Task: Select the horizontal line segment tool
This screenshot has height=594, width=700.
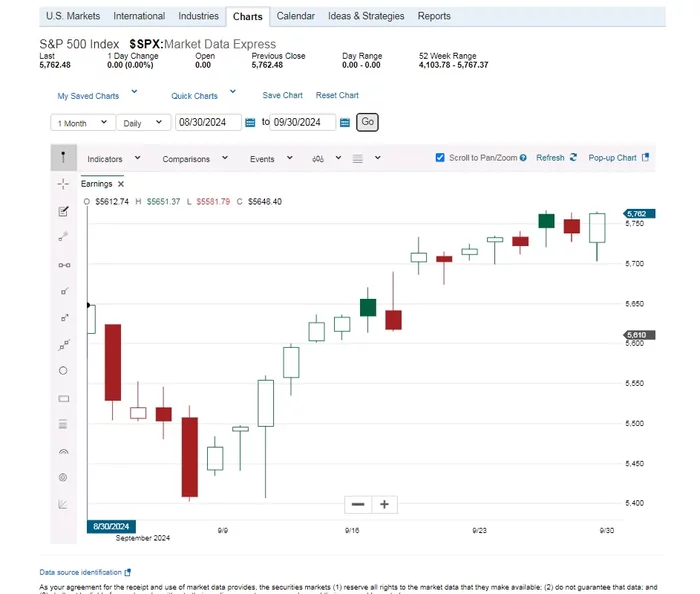Action: pyautogui.click(x=64, y=265)
